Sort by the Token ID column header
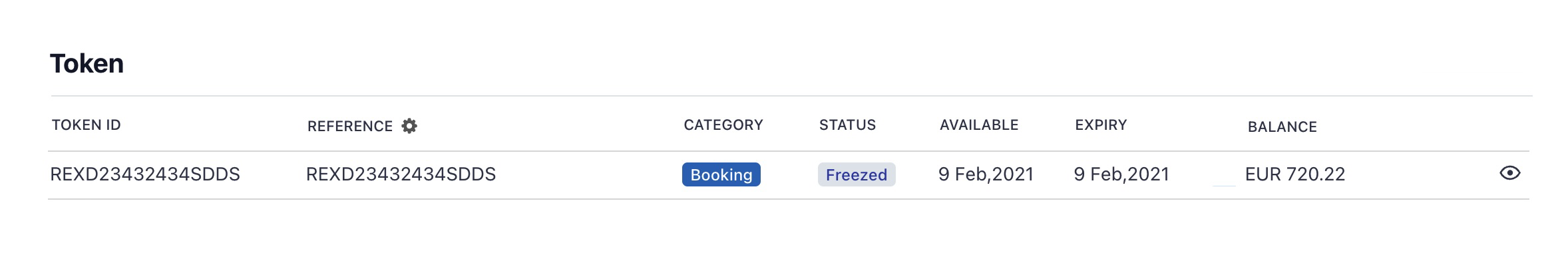The width and height of the screenshot is (1568, 271). click(87, 125)
